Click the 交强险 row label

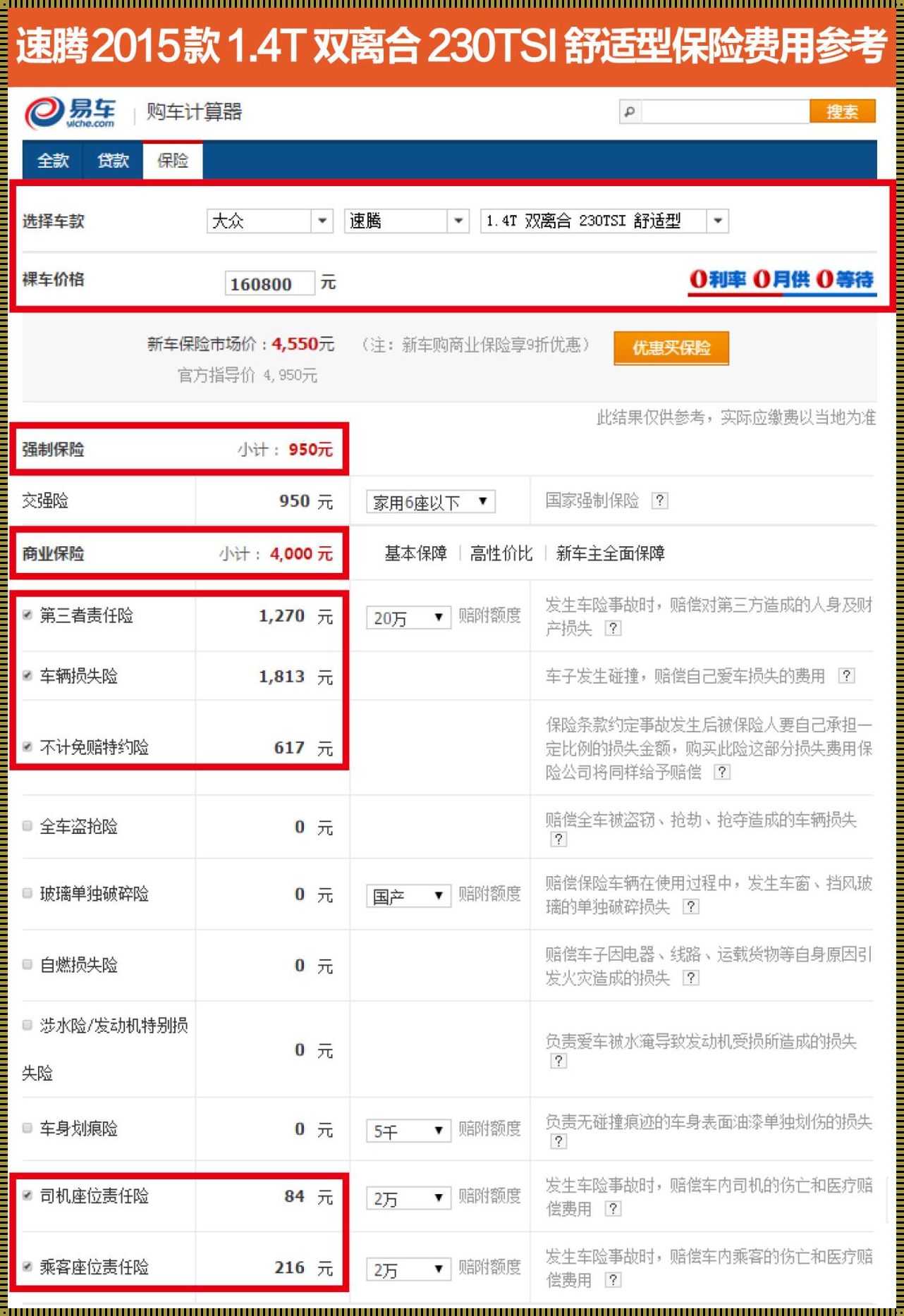tap(45, 501)
